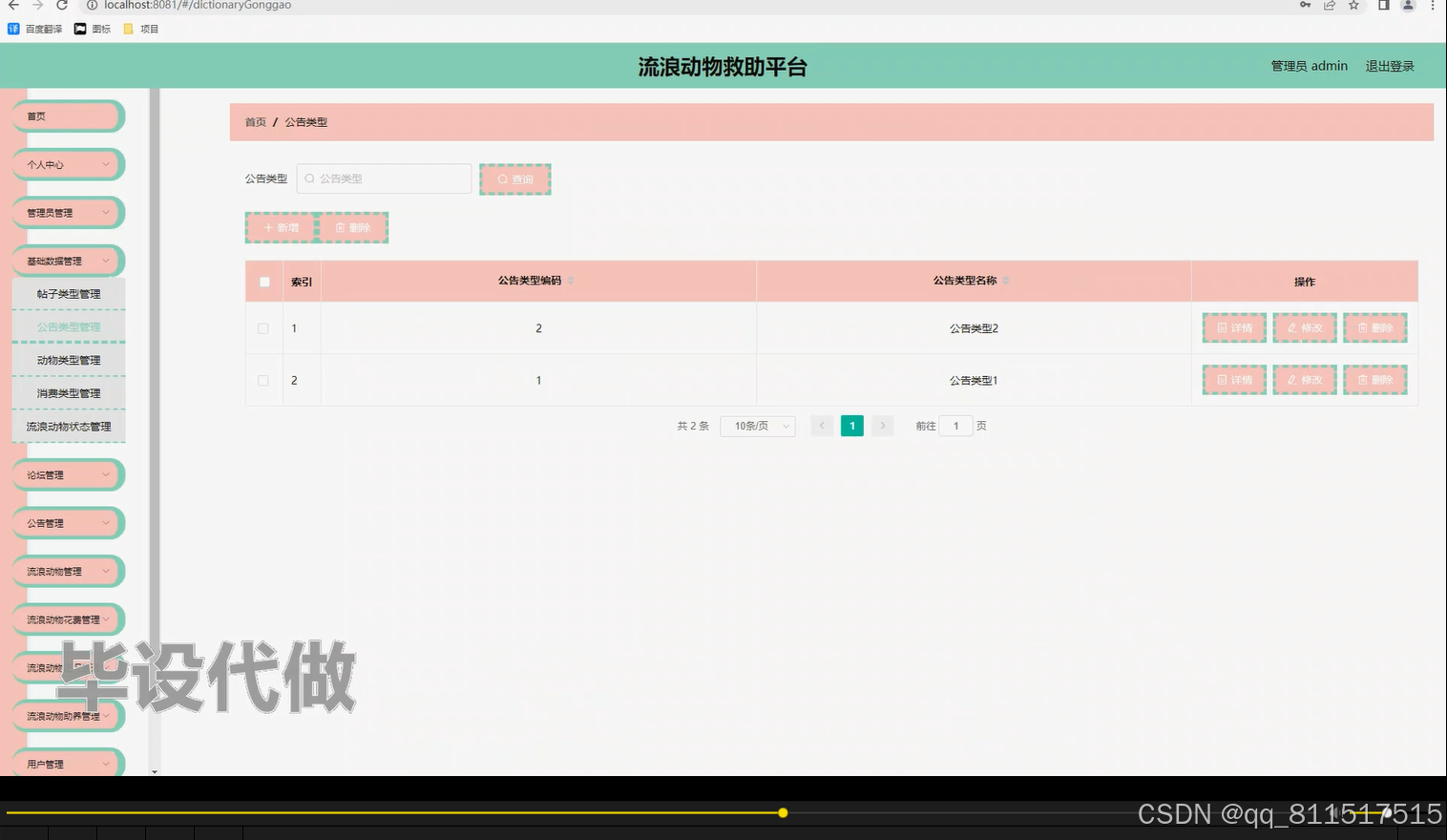Click the 退出登录 link
Screen dimensions: 1447x840
click(1389, 65)
